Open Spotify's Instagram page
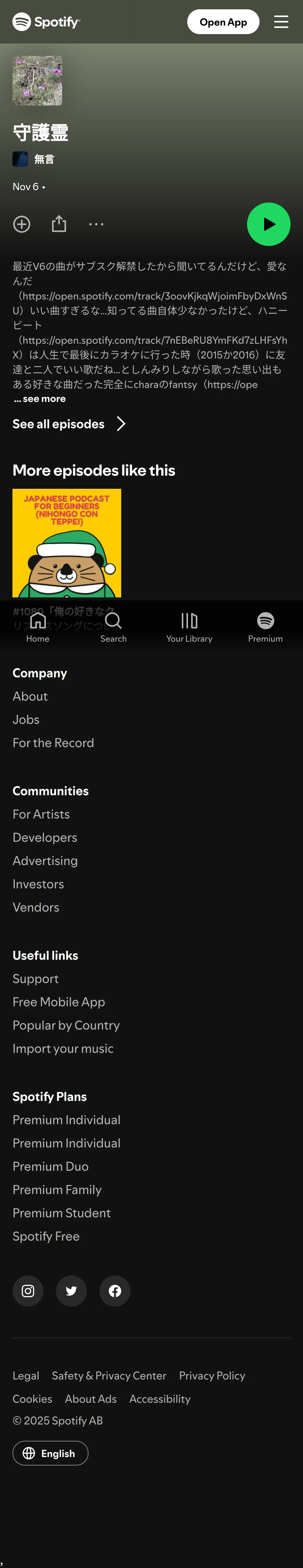303x1568 pixels. 28,1291
